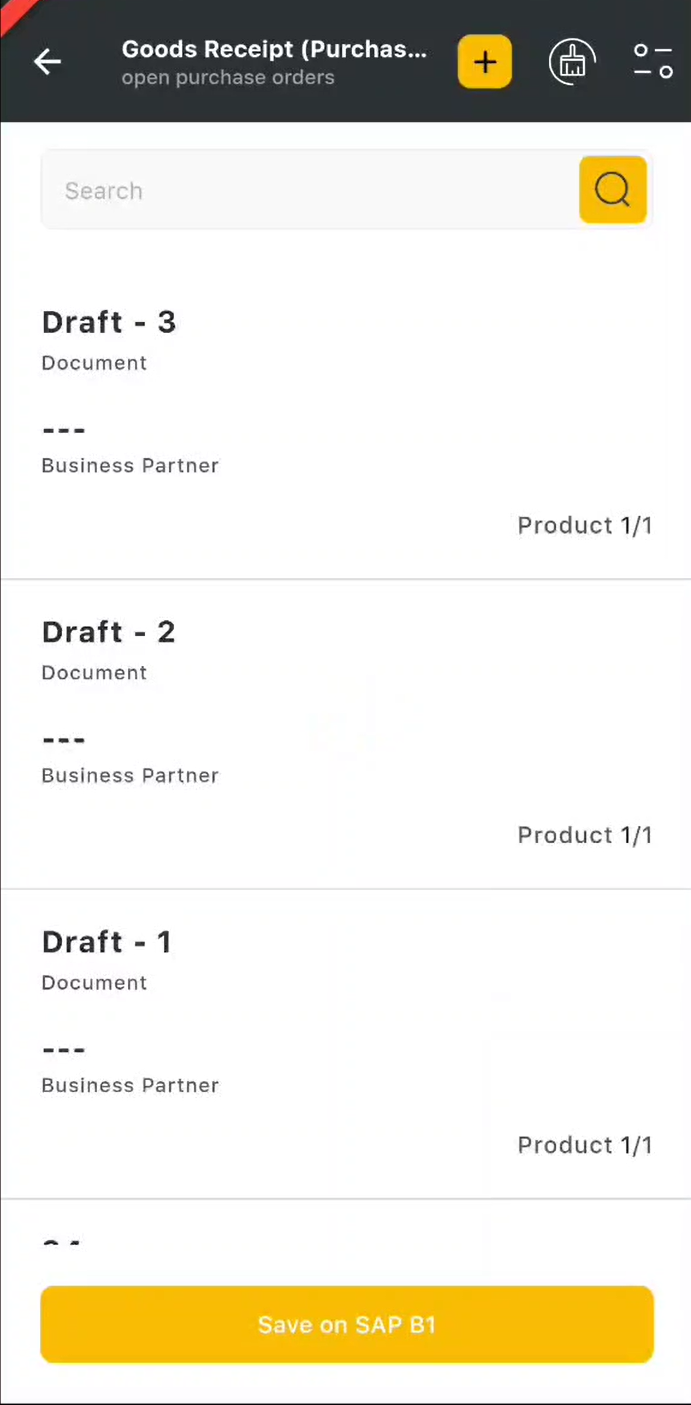Click the cleaning brush icon in header
691x1405 pixels.
(572, 62)
